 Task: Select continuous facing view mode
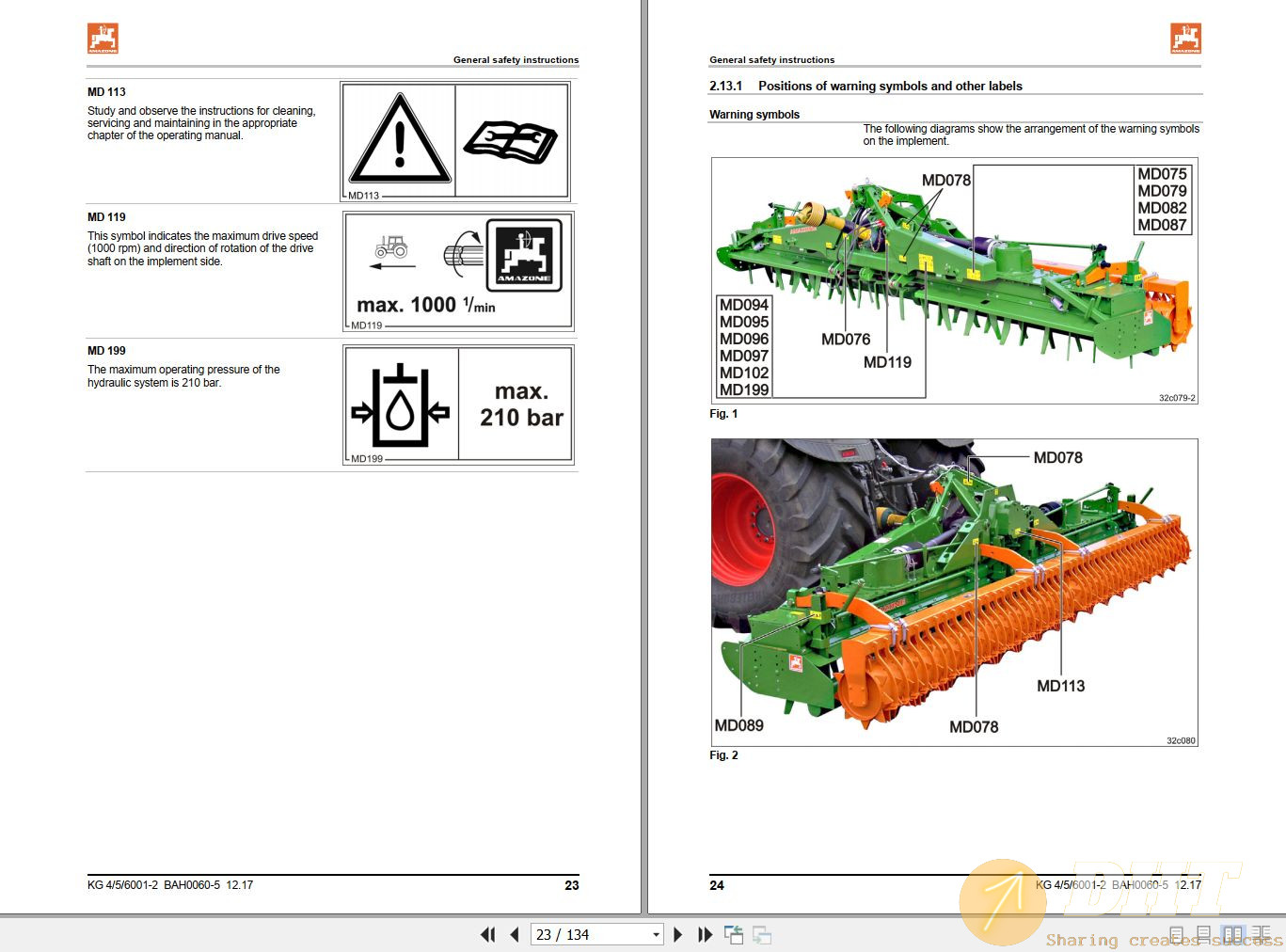pyautogui.click(x=1262, y=934)
